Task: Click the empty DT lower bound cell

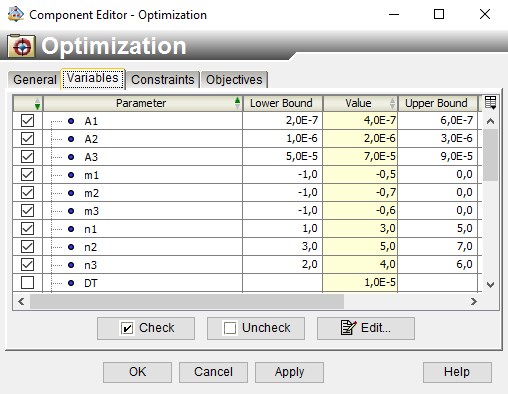Action: (x=282, y=282)
